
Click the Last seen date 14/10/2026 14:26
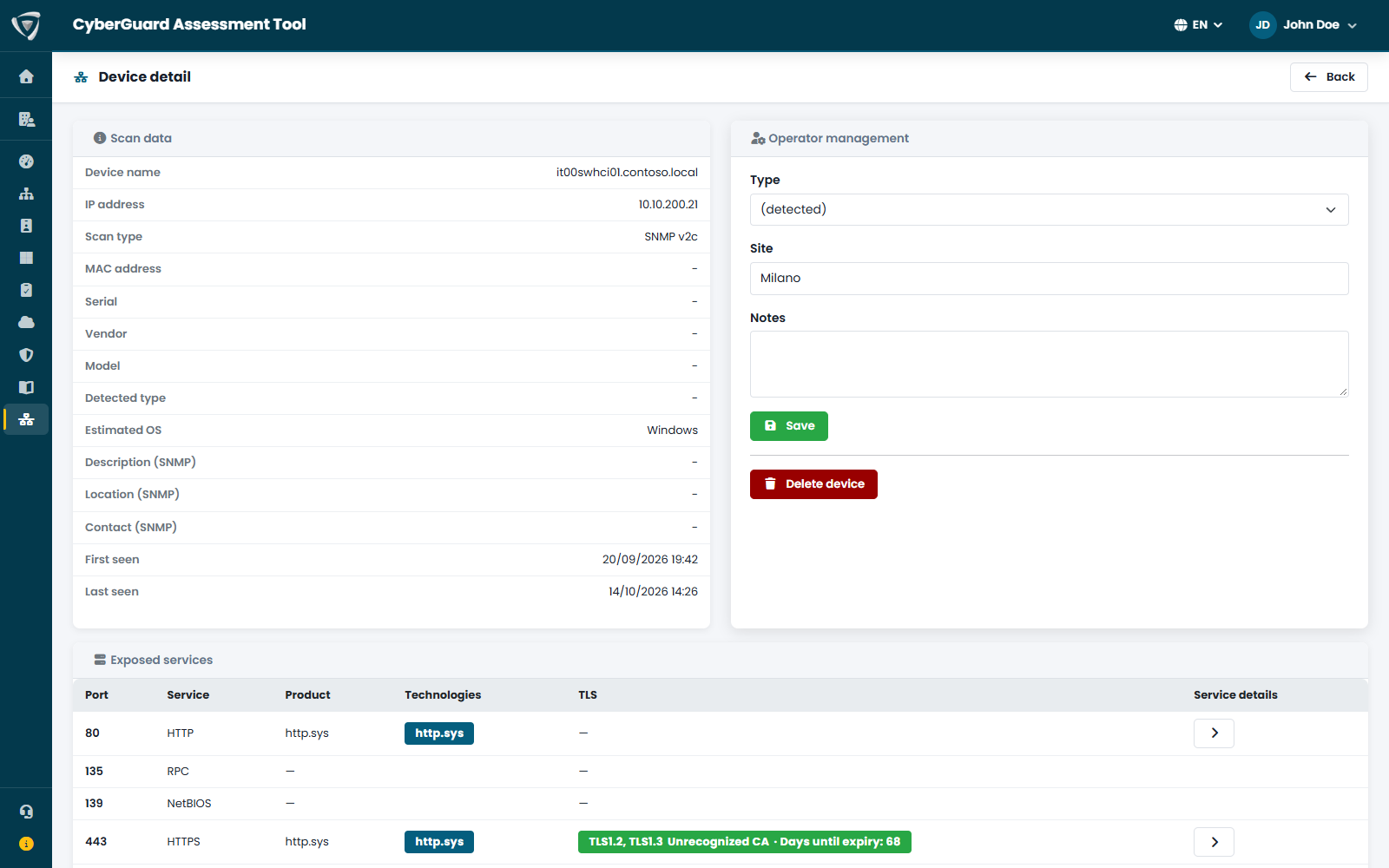pyautogui.click(x=653, y=592)
